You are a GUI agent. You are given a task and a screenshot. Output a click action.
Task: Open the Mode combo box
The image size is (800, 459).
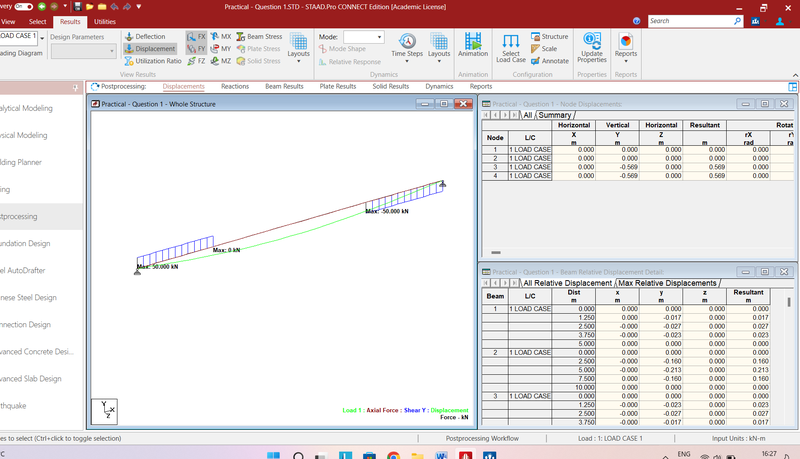(364, 37)
